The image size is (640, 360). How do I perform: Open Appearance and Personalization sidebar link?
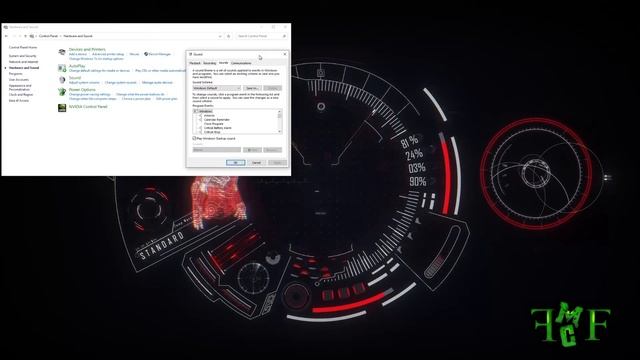pyautogui.click(x=20, y=88)
